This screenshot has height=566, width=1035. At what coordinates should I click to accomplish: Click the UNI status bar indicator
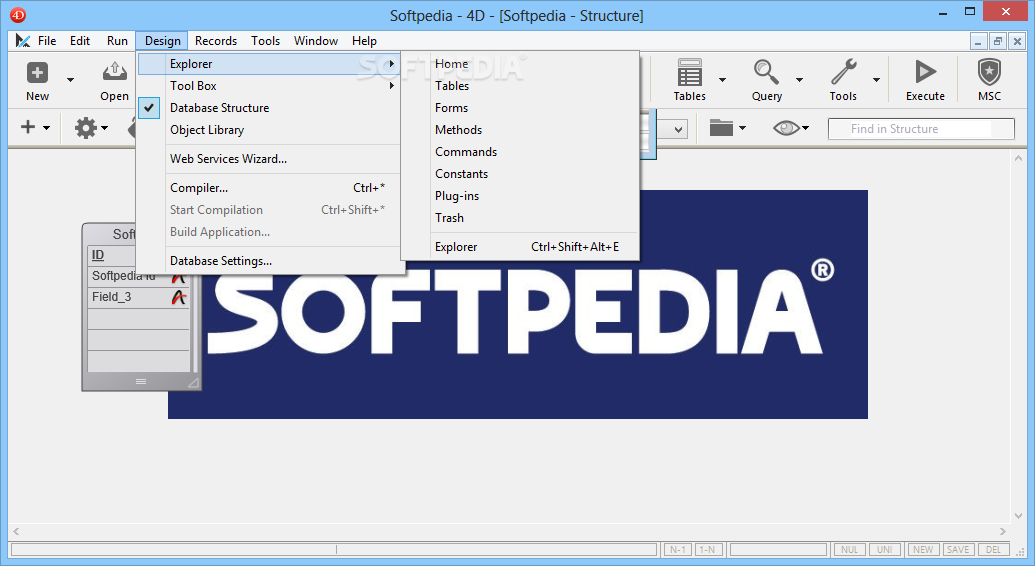885,549
